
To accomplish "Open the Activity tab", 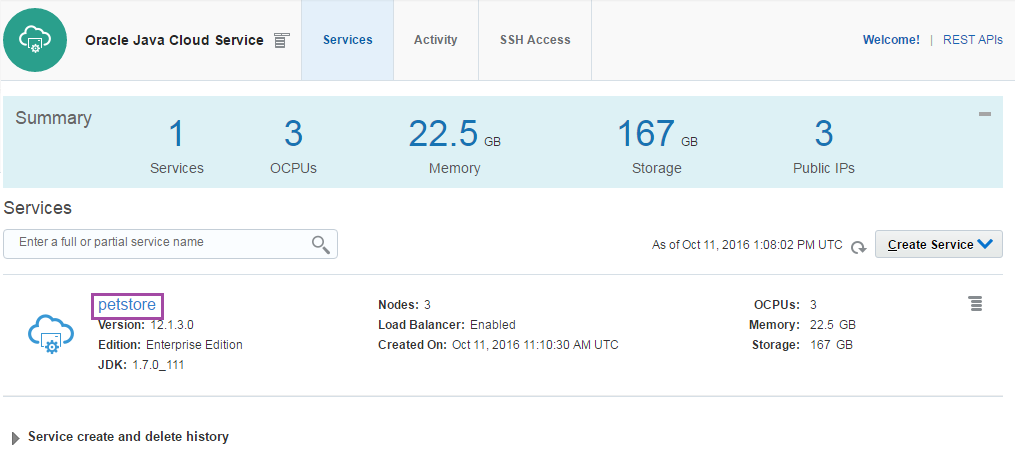I will point(436,40).
